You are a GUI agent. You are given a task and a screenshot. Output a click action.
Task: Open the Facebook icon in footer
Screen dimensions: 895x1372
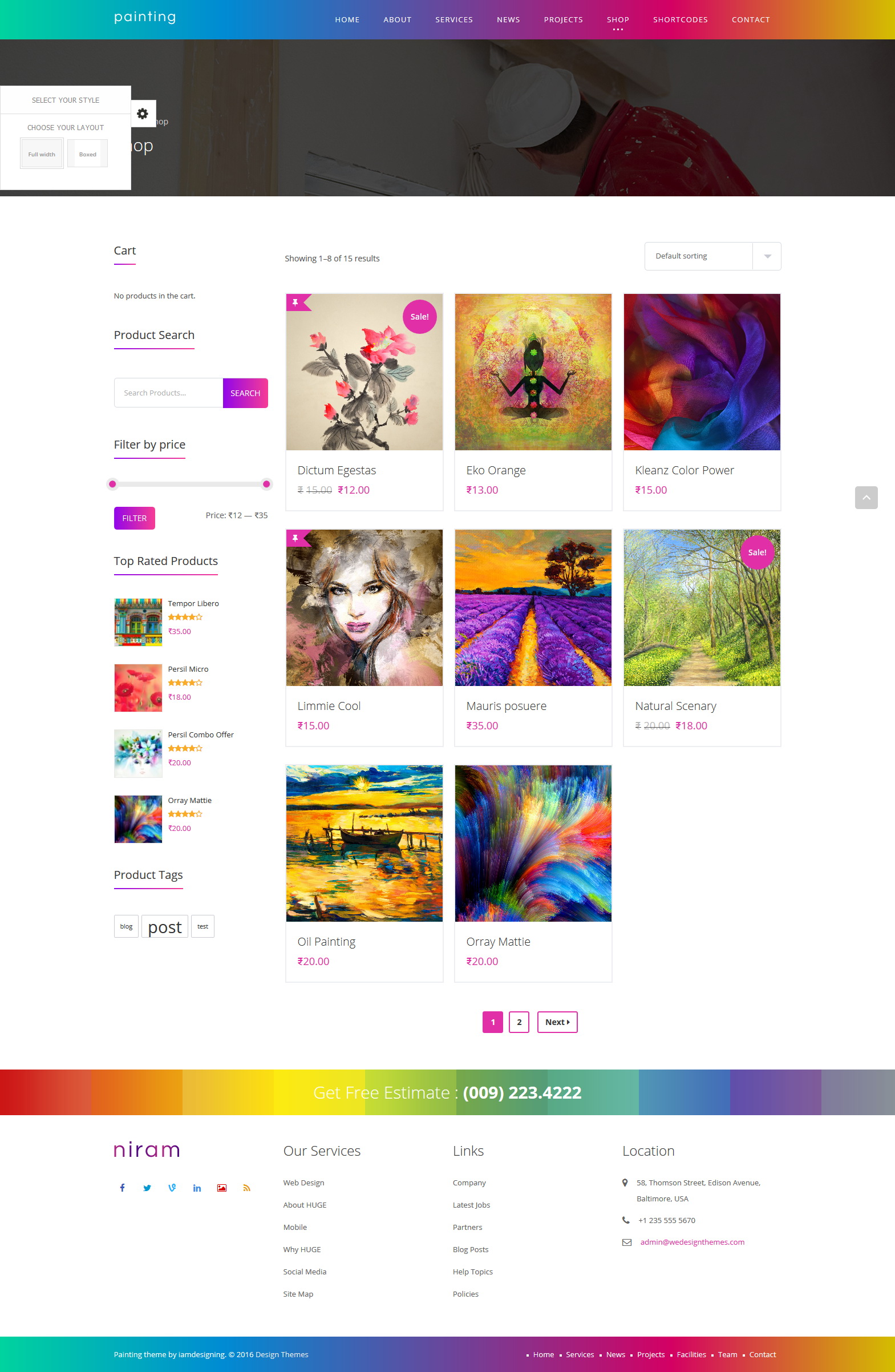[x=122, y=1188]
